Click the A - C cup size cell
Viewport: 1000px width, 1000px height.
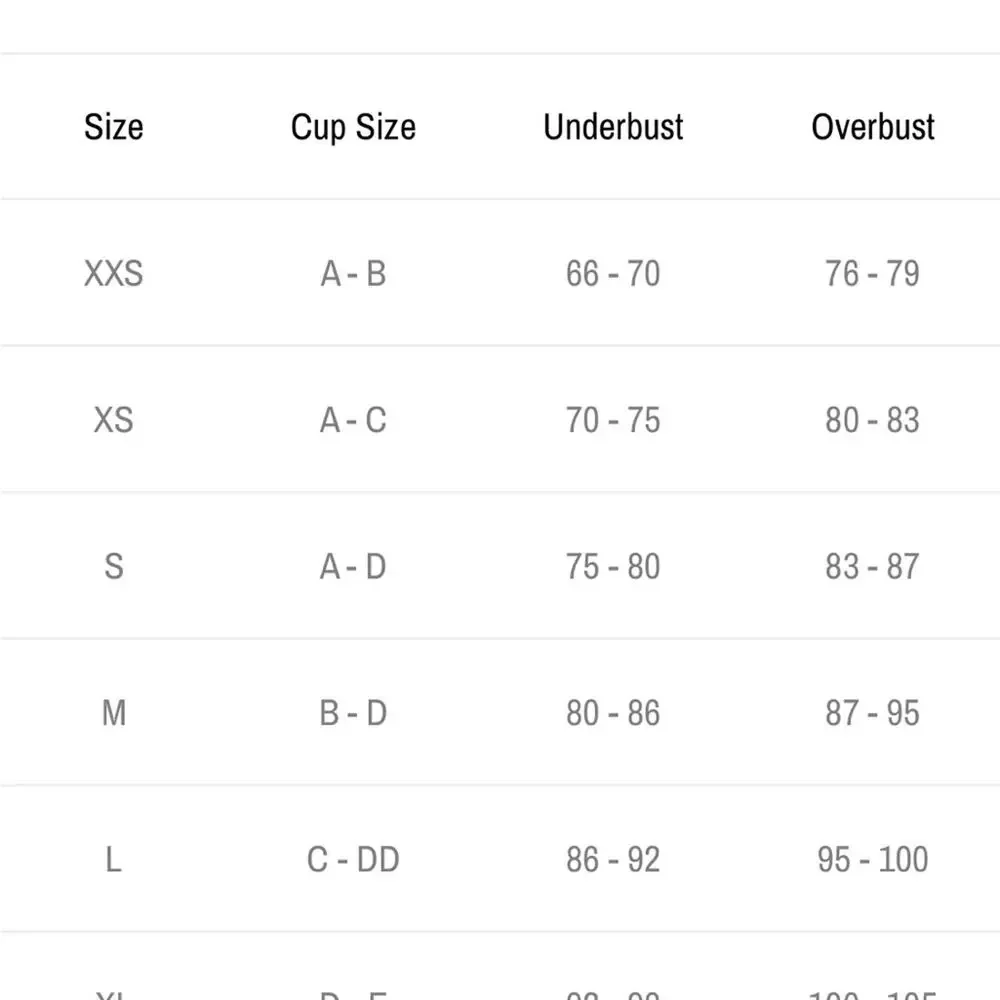point(353,420)
